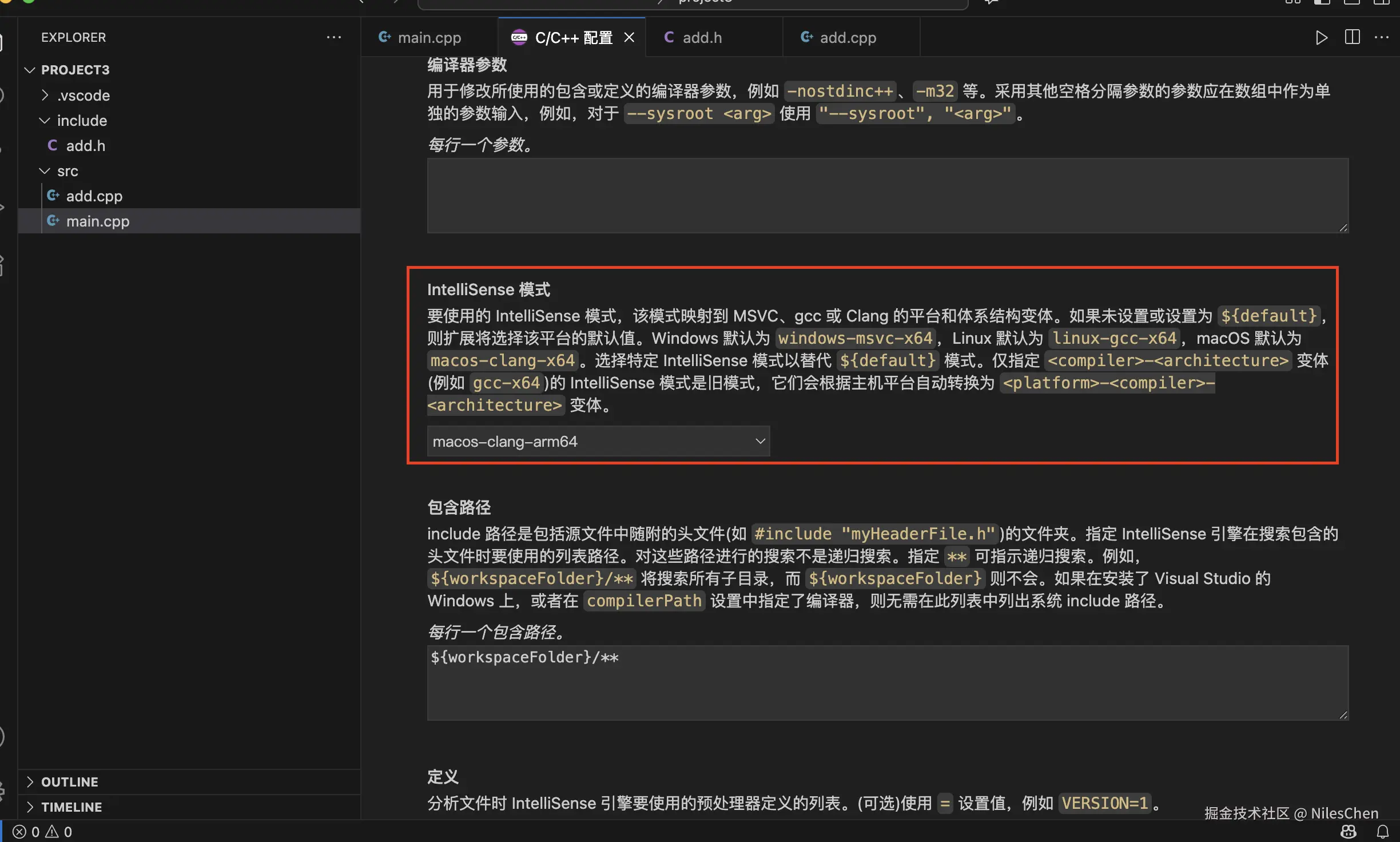Switch to the main.cpp tab

point(429,37)
